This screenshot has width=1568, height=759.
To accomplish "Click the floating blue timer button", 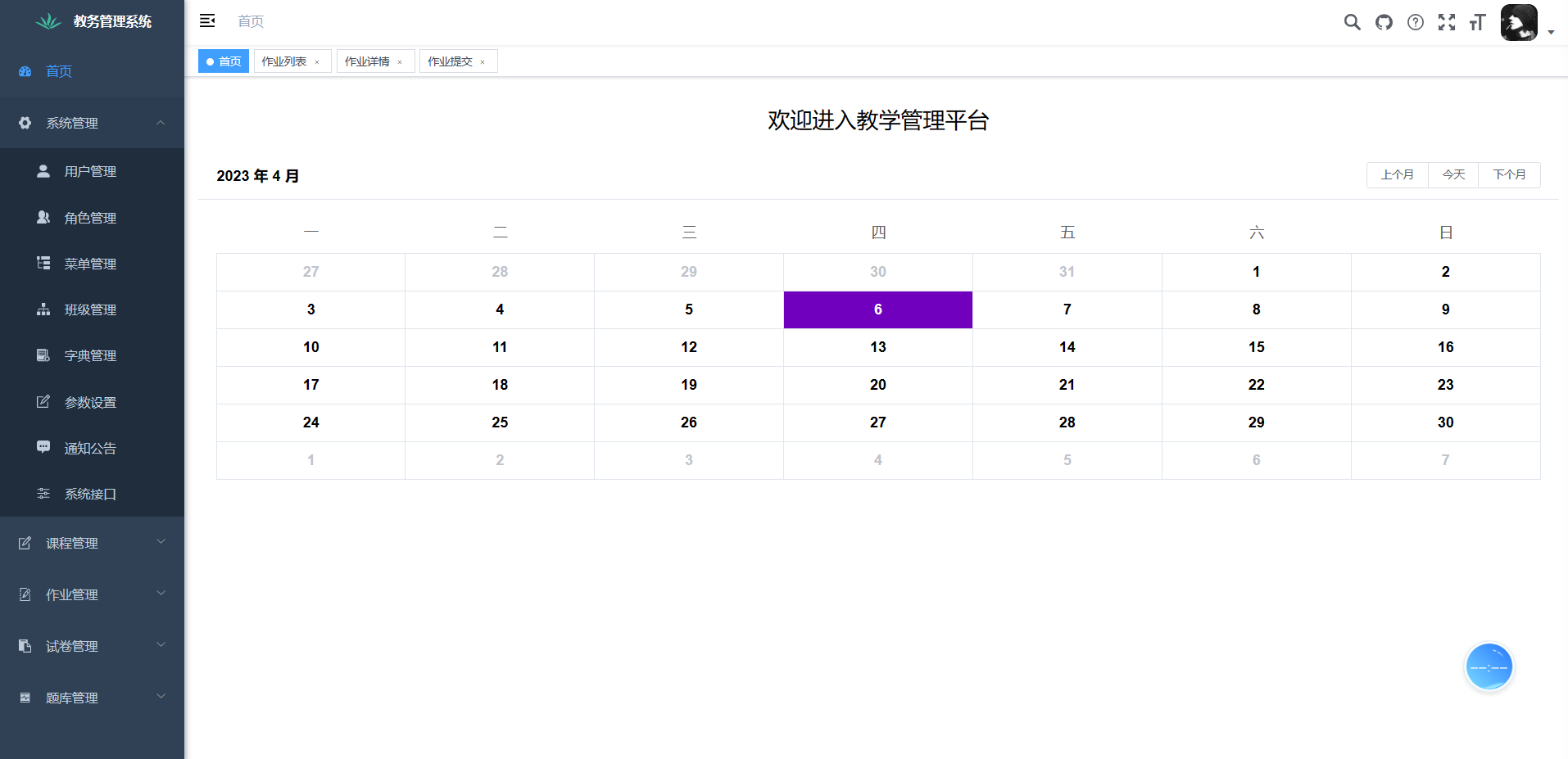I will point(1489,667).
